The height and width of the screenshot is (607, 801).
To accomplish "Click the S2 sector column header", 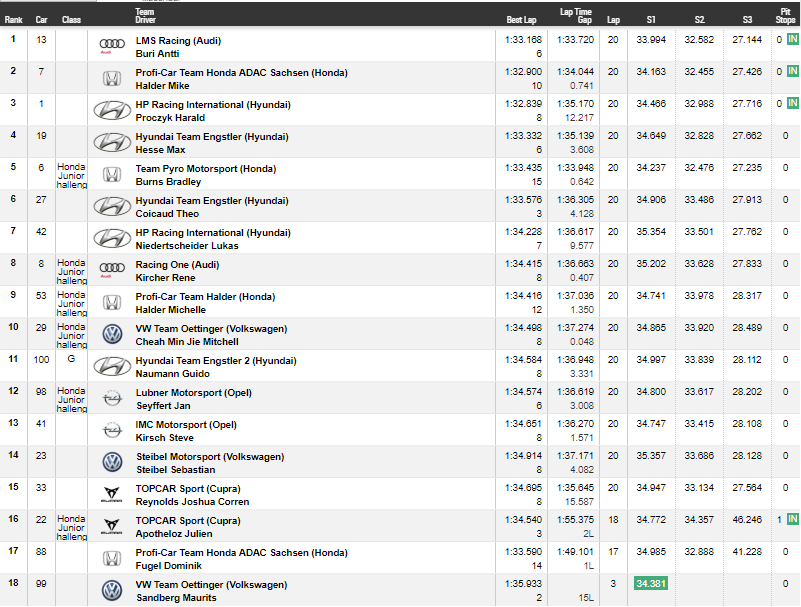I will (x=699, y=20).
